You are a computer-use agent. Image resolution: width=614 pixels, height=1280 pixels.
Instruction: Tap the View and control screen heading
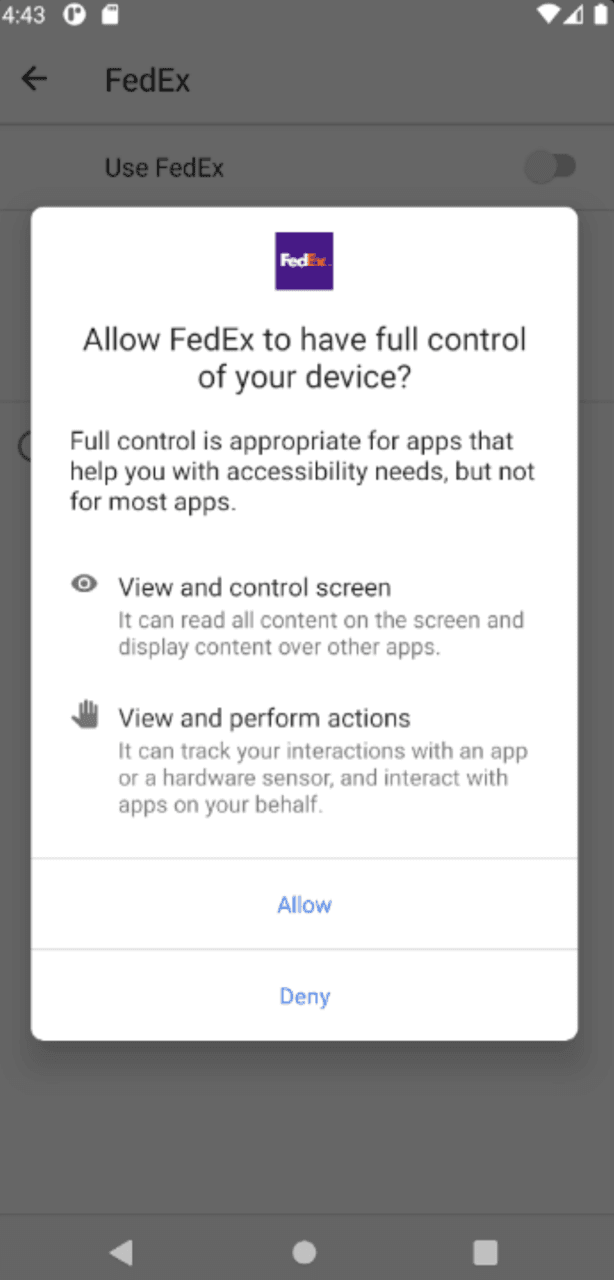pyautogui.click(x=254, y=587)
